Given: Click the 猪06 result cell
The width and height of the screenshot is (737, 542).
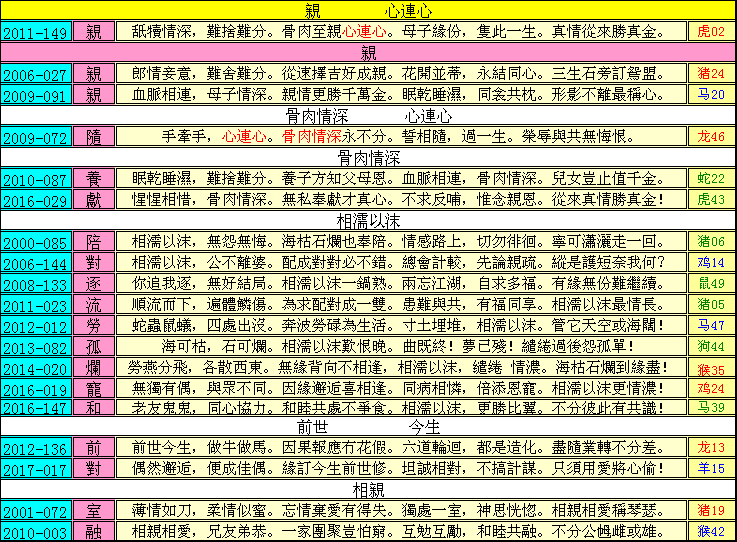Looking at the screenshot, I should tap(711, 242).
